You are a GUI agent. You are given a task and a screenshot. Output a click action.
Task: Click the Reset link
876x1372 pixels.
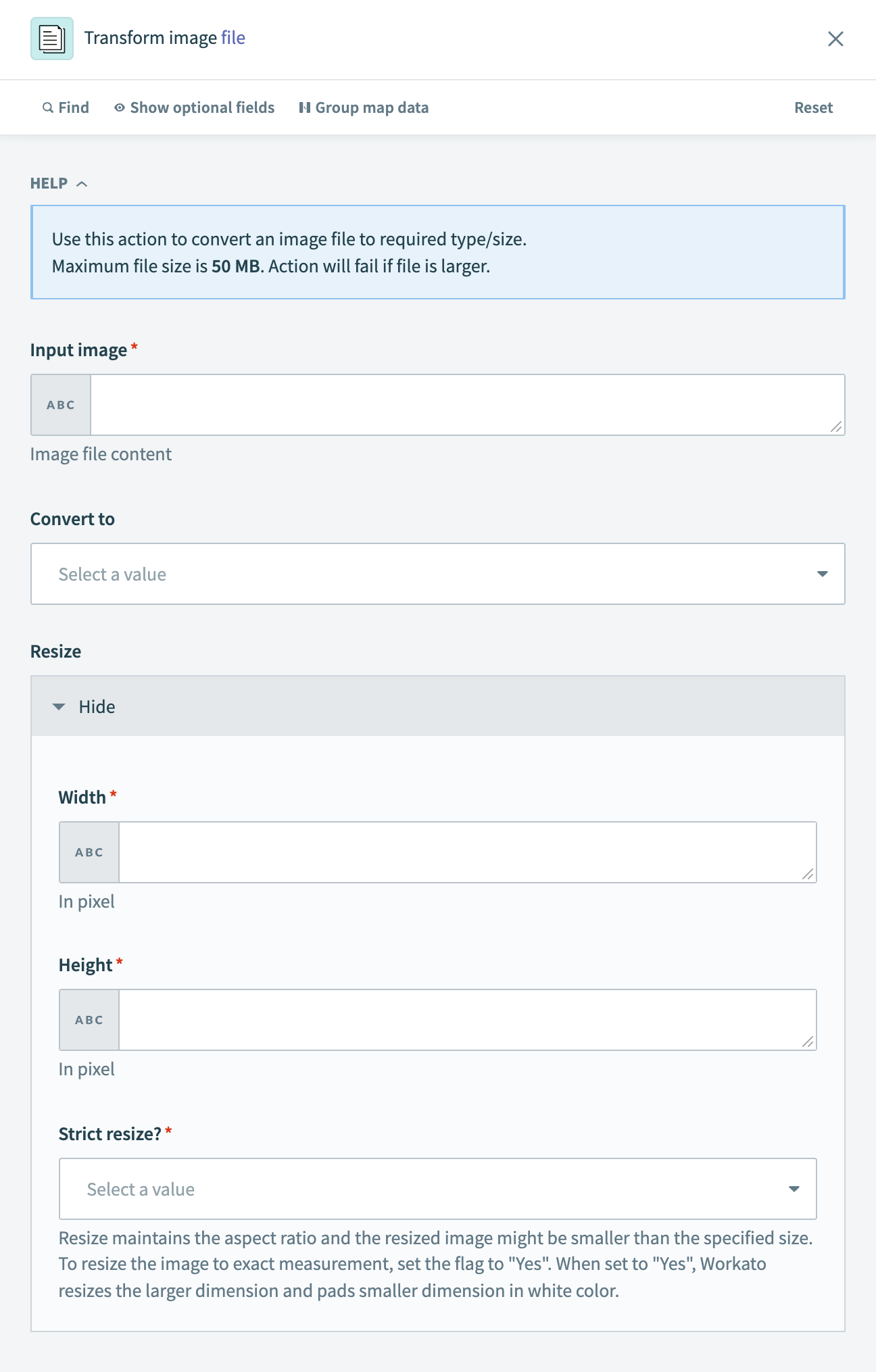[813, 107]
